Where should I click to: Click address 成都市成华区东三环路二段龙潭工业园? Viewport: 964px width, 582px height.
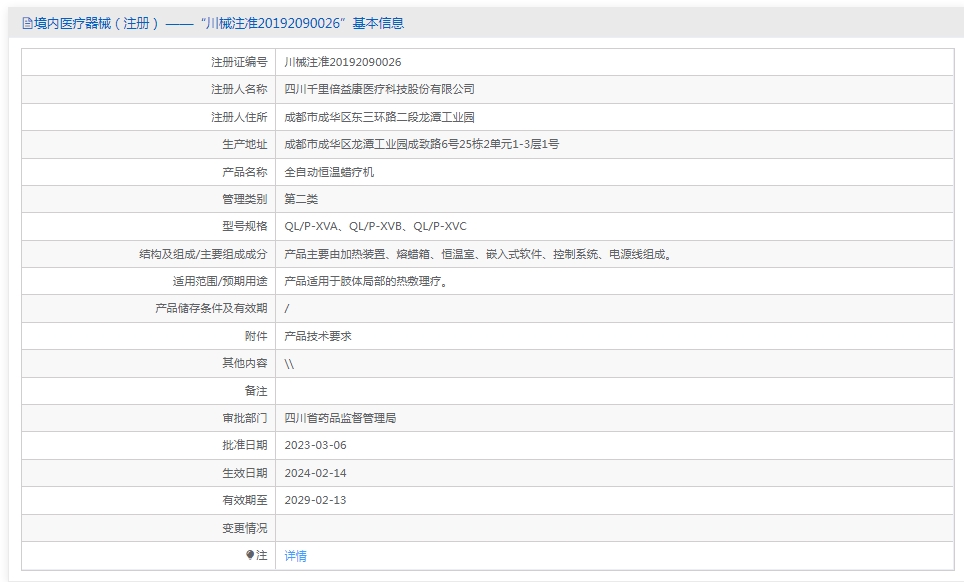click(x=379, y=117)
